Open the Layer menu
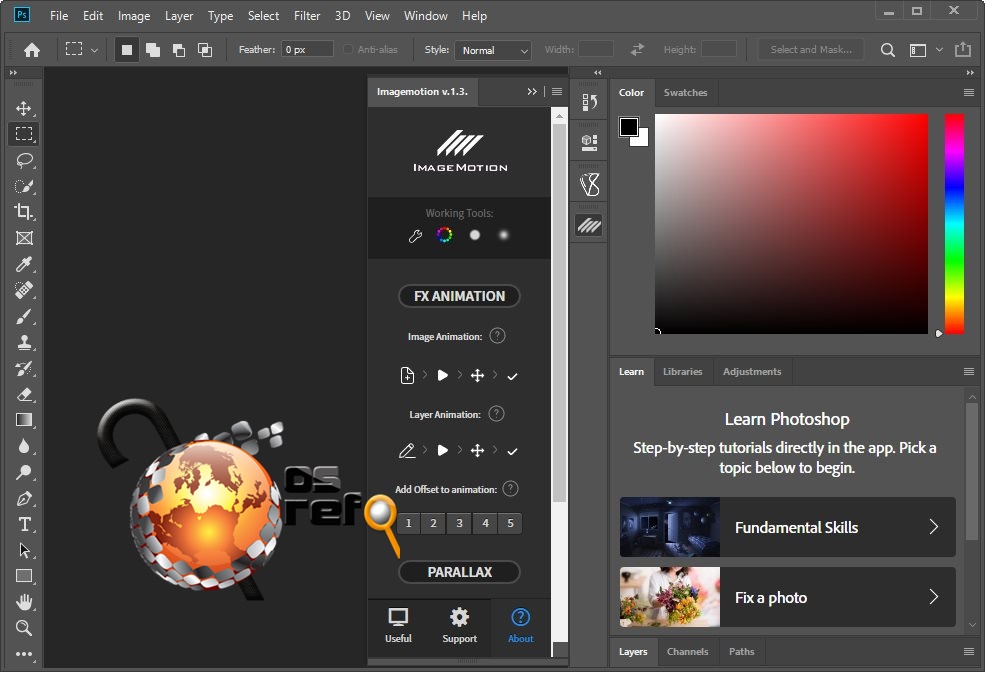This screenshot has width=985, height=673. point(179,16)
